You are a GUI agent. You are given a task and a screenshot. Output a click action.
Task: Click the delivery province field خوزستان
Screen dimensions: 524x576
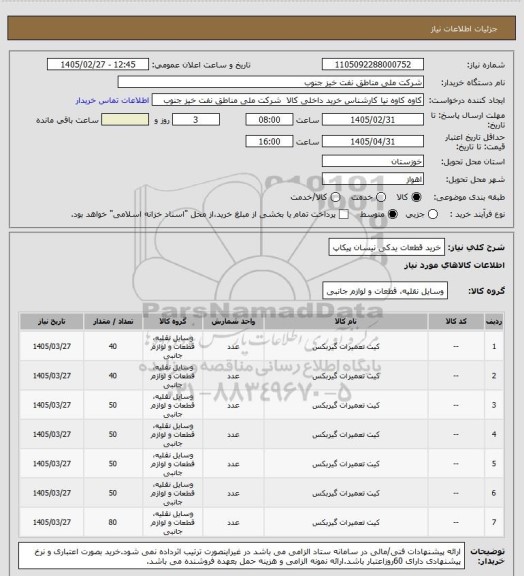(x=373, y=161)
